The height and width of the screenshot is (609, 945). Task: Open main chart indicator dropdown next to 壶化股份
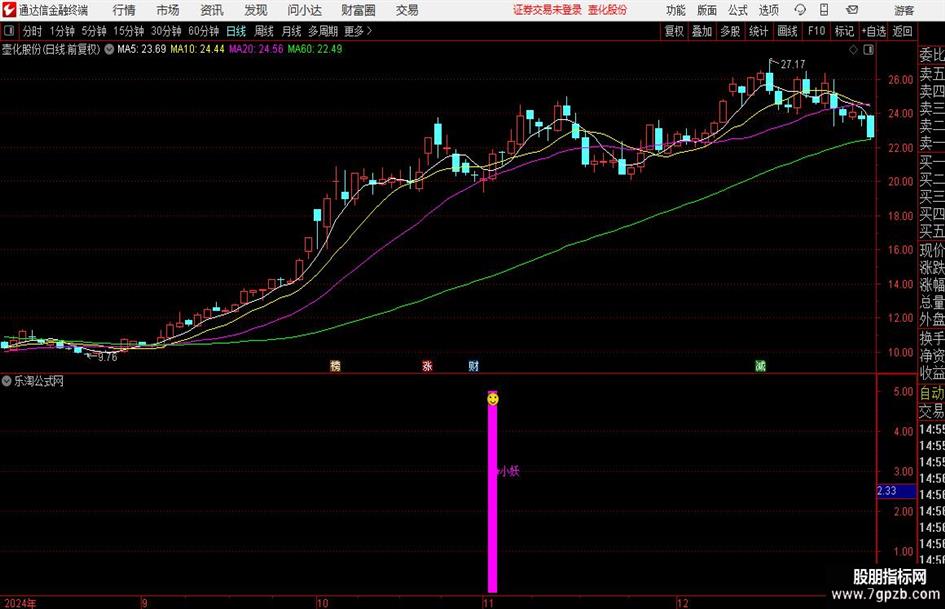[x=109, y=49]
